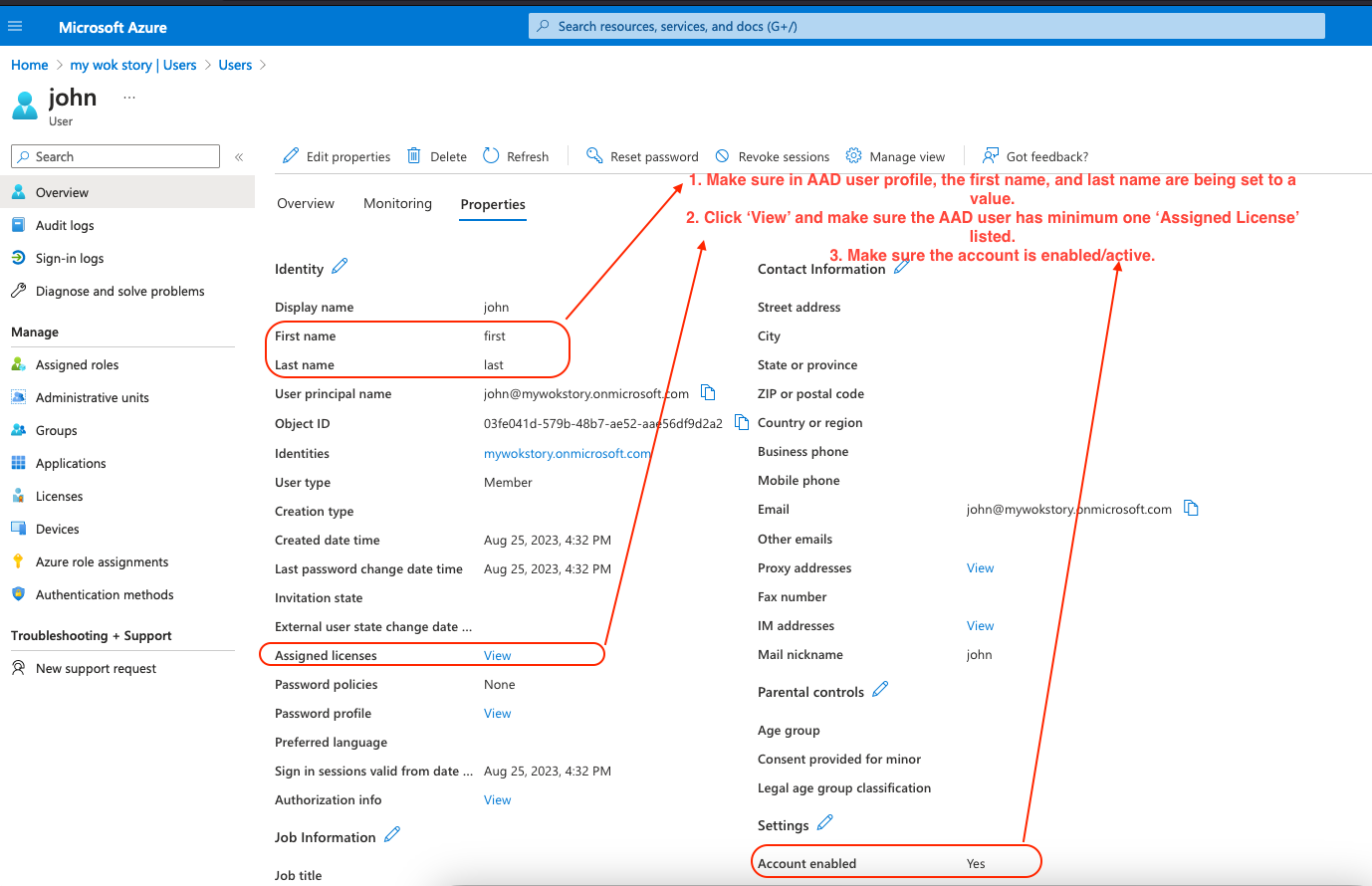View Assigned licenses
This screenshot has width=1372, height=886.
[x=497, y=655]
